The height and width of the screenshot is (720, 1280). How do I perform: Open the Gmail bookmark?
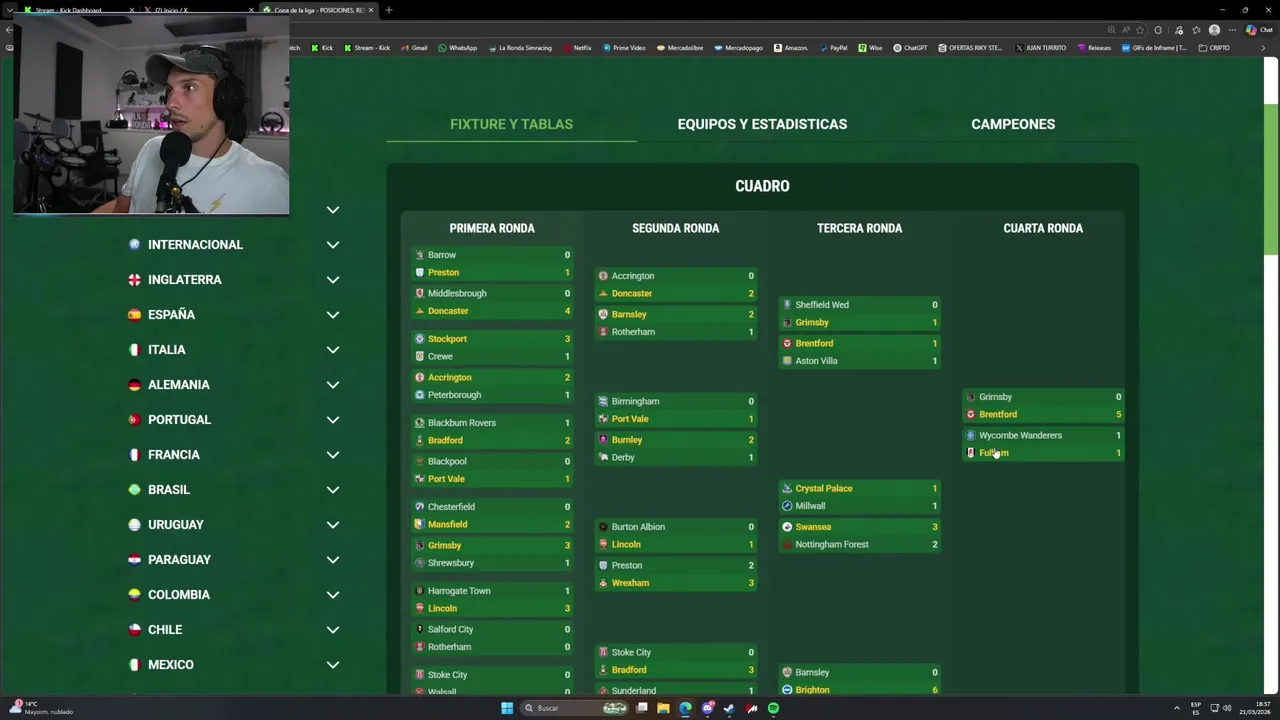point(414,48)
